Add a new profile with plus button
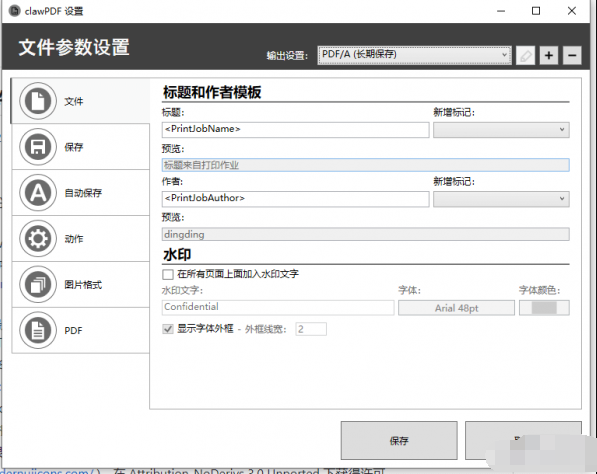The image size is (597, 474). pyautogui.click(x=549, y=56)
